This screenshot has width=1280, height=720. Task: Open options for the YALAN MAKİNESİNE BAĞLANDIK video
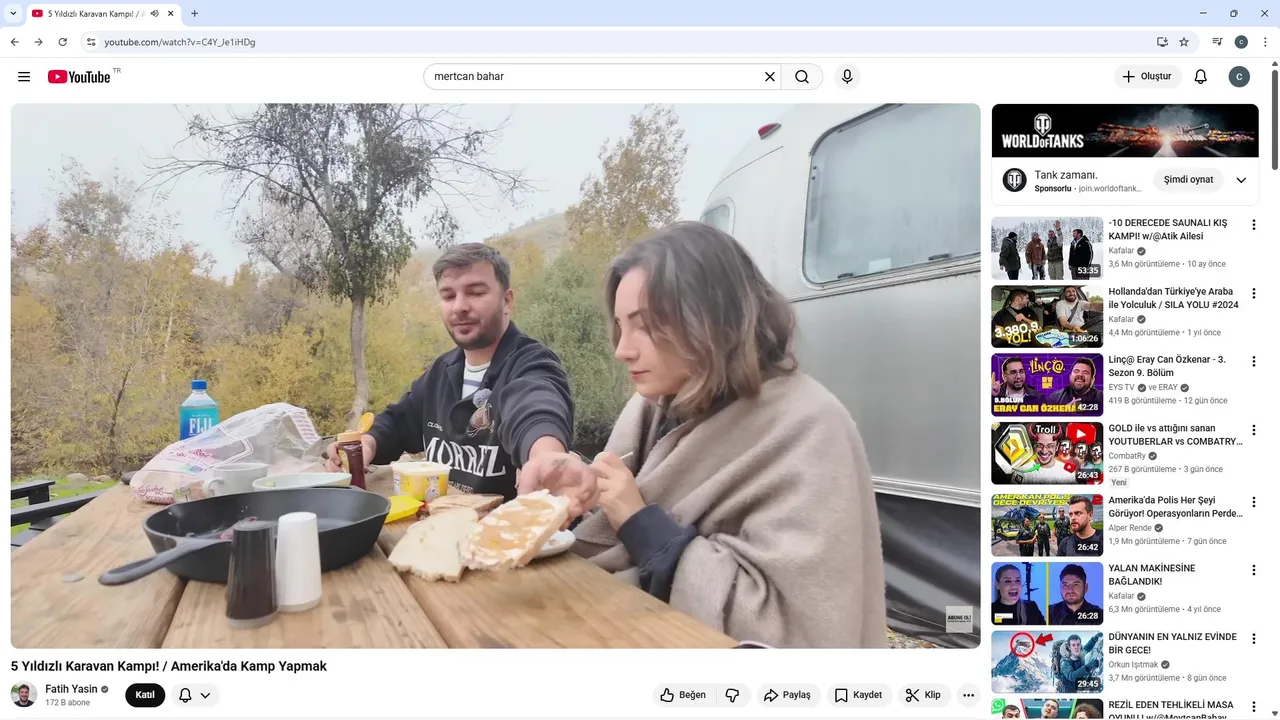tap(1254, 570)
